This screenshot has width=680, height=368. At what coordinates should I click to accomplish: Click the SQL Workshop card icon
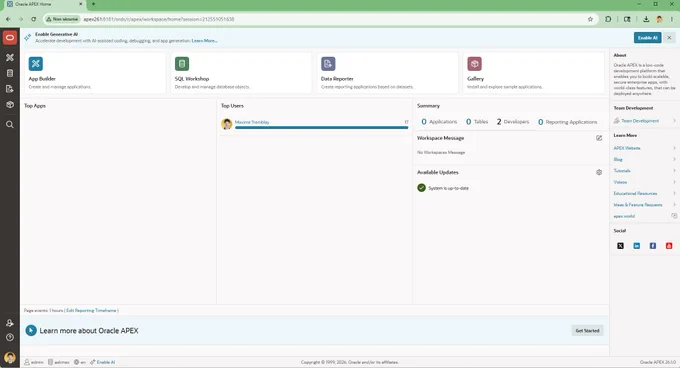click(182, 64)
